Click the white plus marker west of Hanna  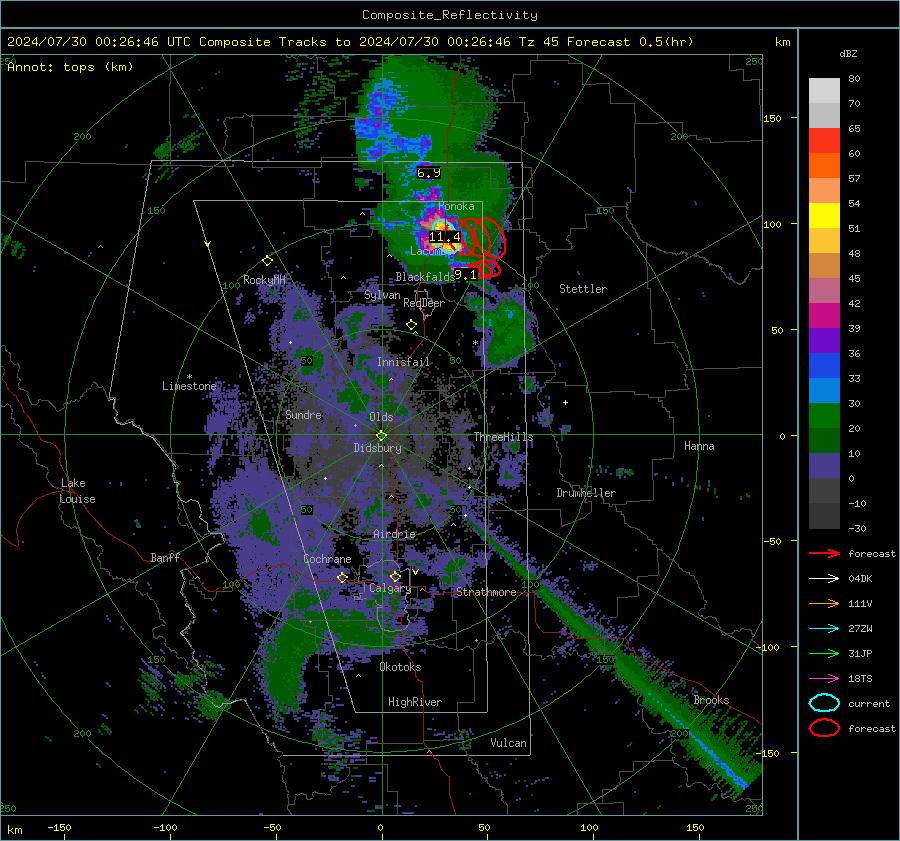(565, 402)
